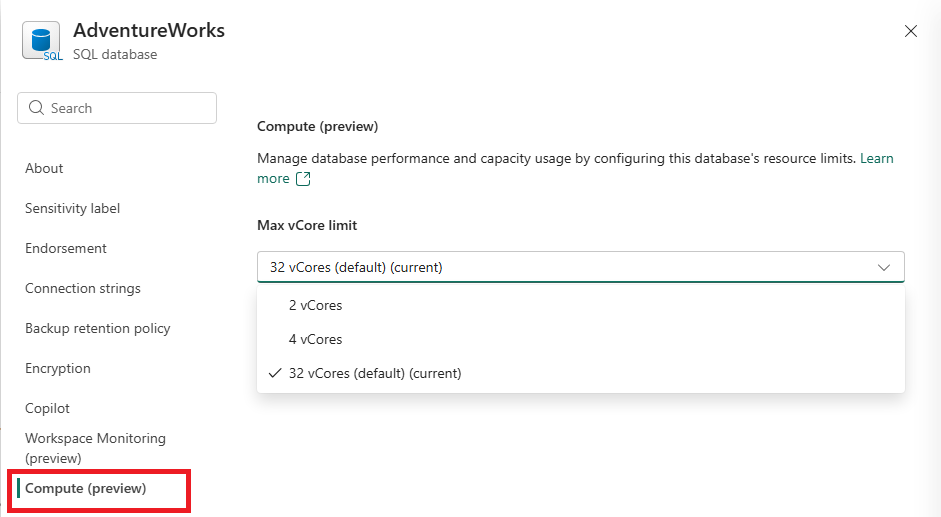Open the Sensitivity label section

[x=73, y=208]
